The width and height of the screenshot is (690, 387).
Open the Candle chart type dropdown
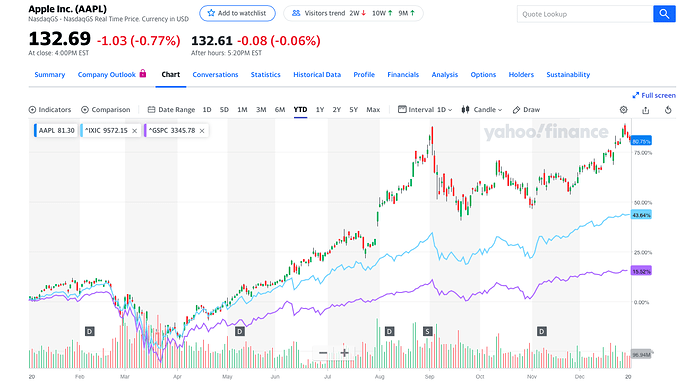tap(482, 110)
